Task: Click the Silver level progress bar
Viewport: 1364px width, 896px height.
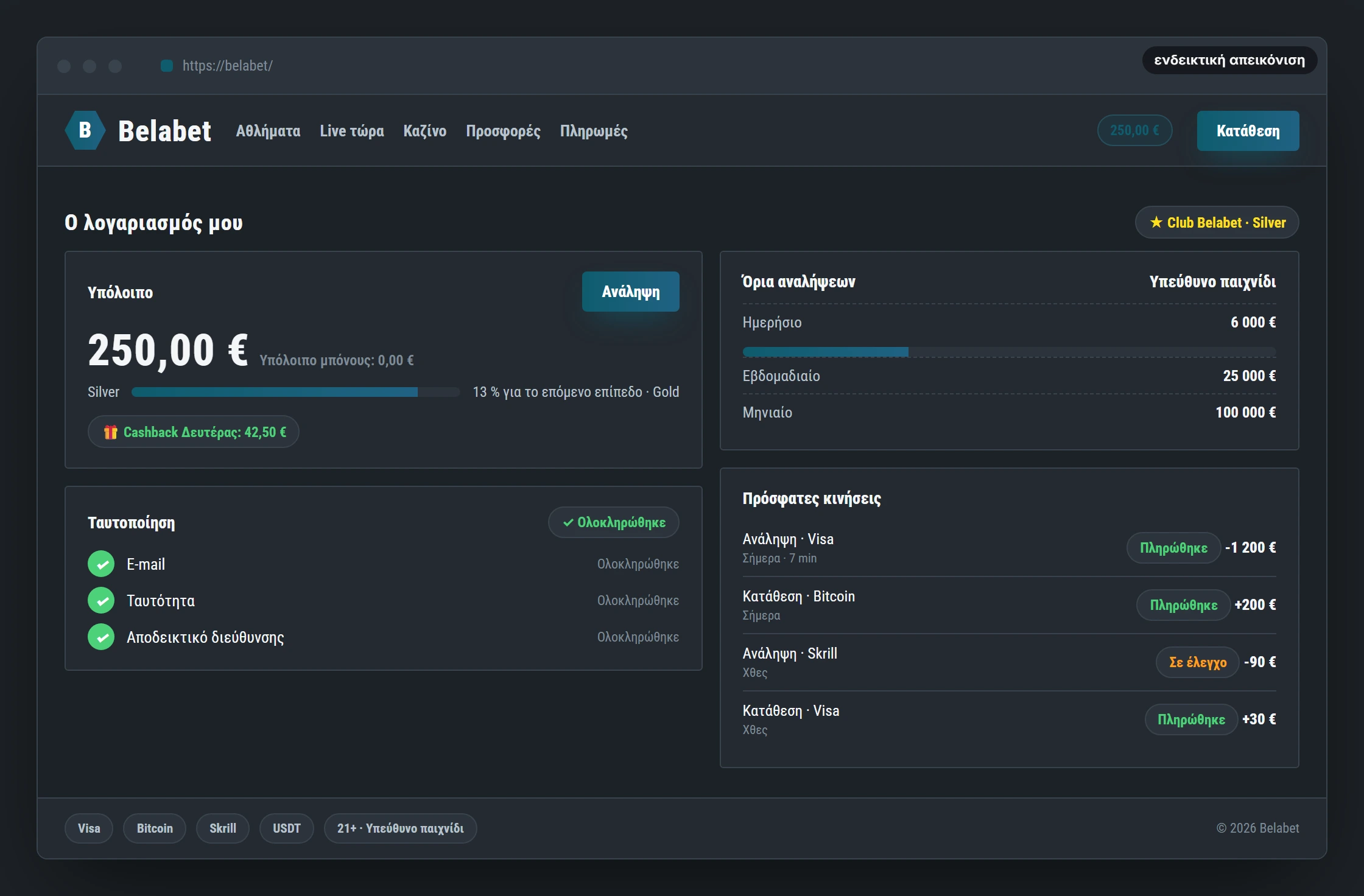Action: (295, 392)
